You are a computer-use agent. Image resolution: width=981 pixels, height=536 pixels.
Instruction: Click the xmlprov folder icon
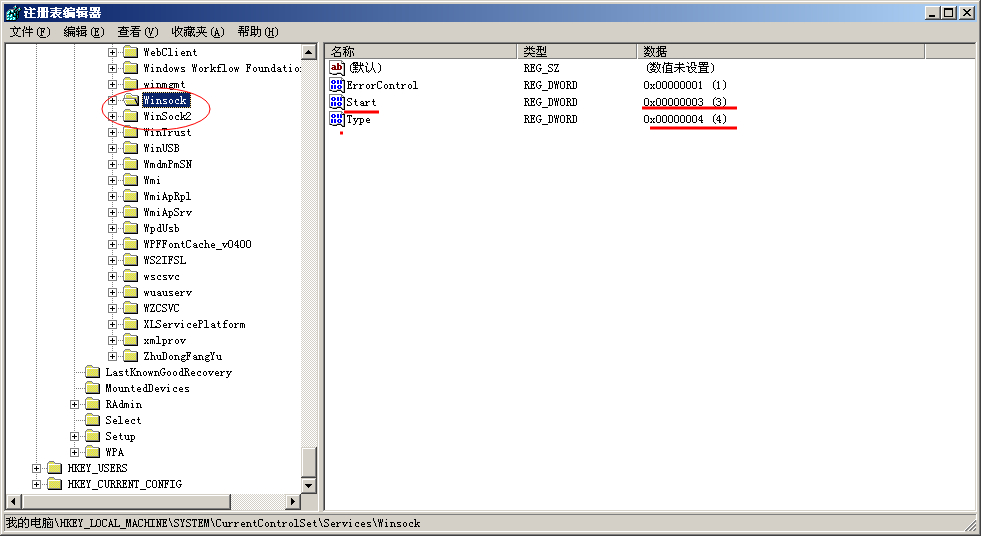[131, 341]
